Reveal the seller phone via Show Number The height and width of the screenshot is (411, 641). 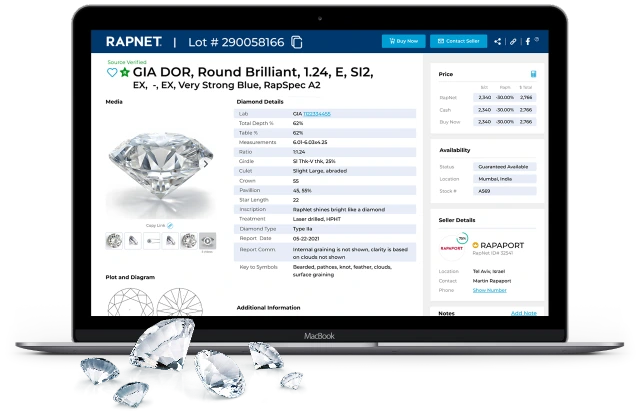tap(489, 290)
